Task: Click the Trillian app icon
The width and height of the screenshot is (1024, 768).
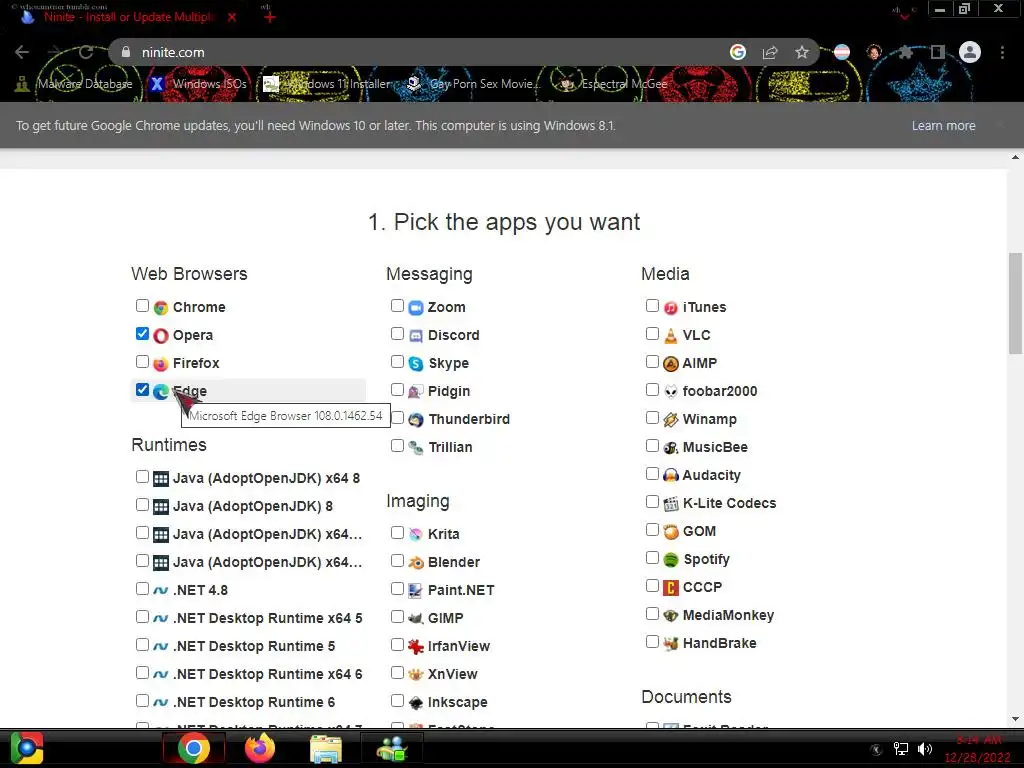Action: 416,447
